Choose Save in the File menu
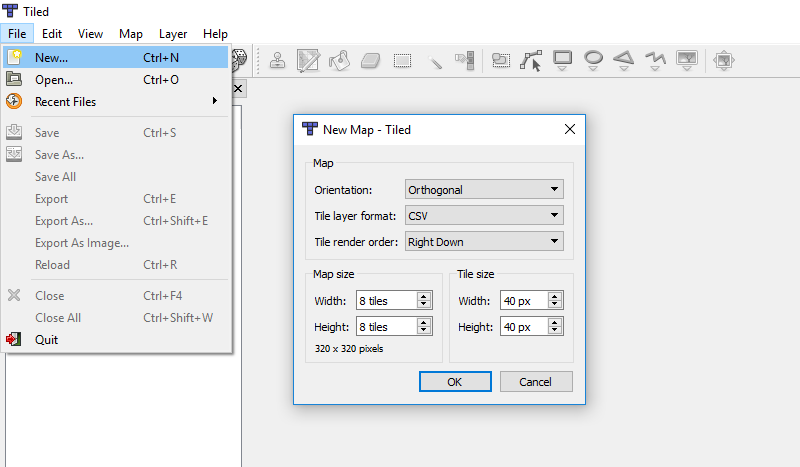Image resolution: width=800 pixels, height=467 pixels. click(116, 133)
